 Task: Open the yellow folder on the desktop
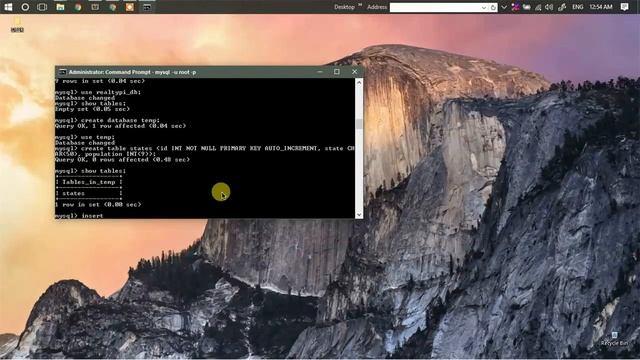tap(17, 24)
